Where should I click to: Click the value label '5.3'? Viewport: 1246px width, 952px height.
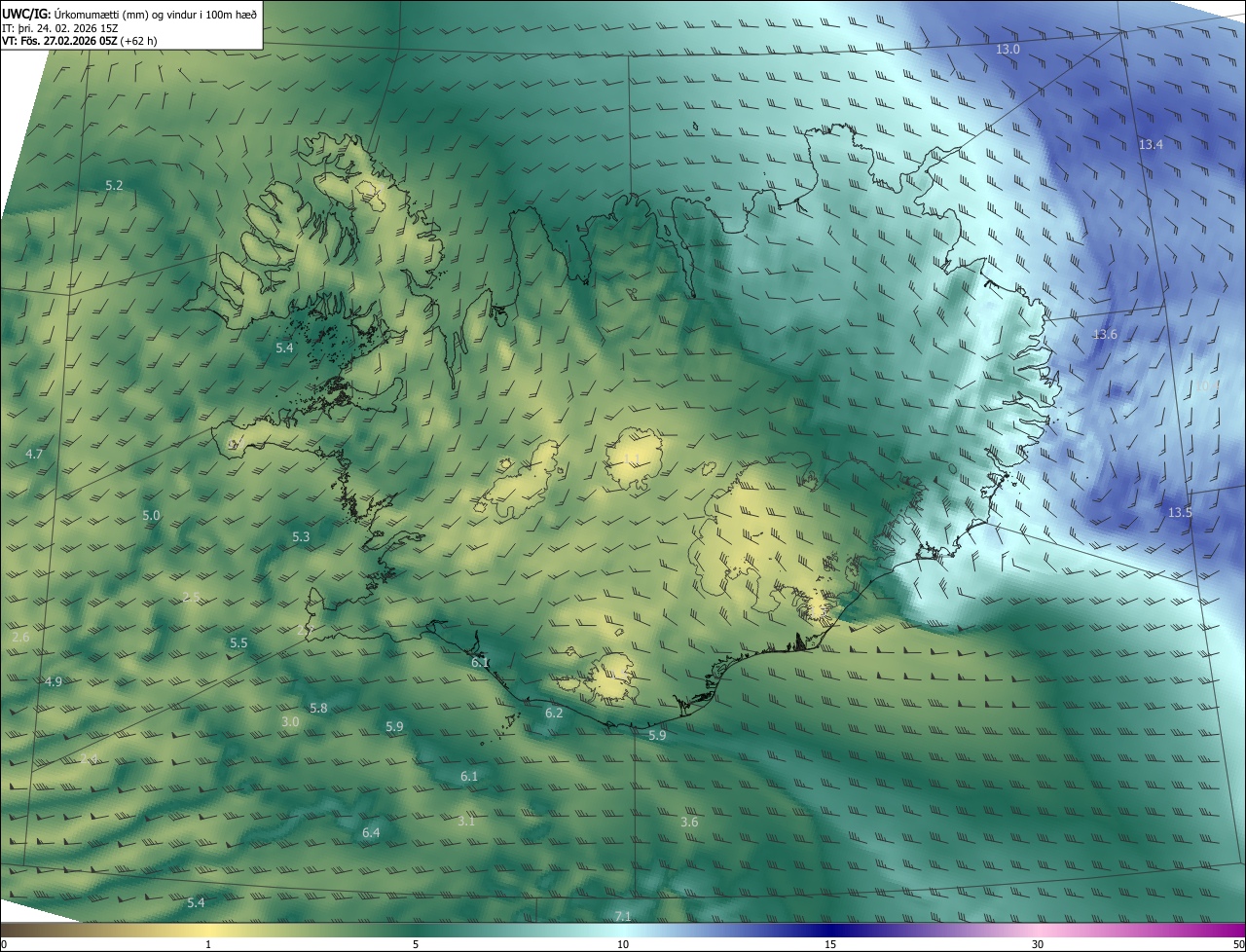click(301, 536)
